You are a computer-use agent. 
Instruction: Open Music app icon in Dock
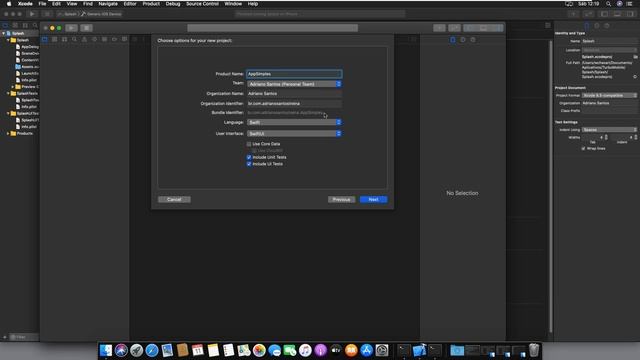pyautogui.click(x=305, y=350)
